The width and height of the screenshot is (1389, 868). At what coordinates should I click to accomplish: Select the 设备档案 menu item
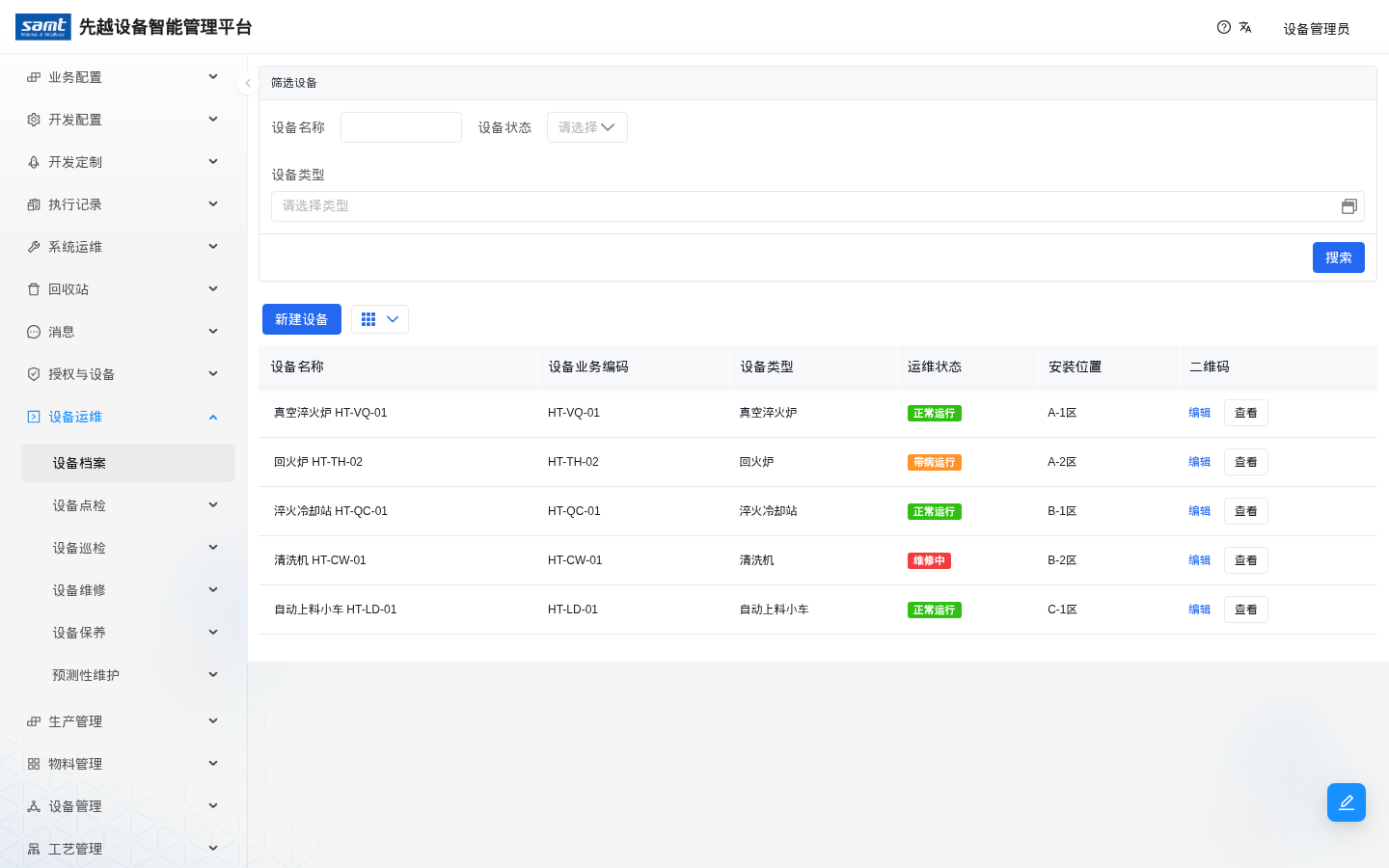point(128,463)
